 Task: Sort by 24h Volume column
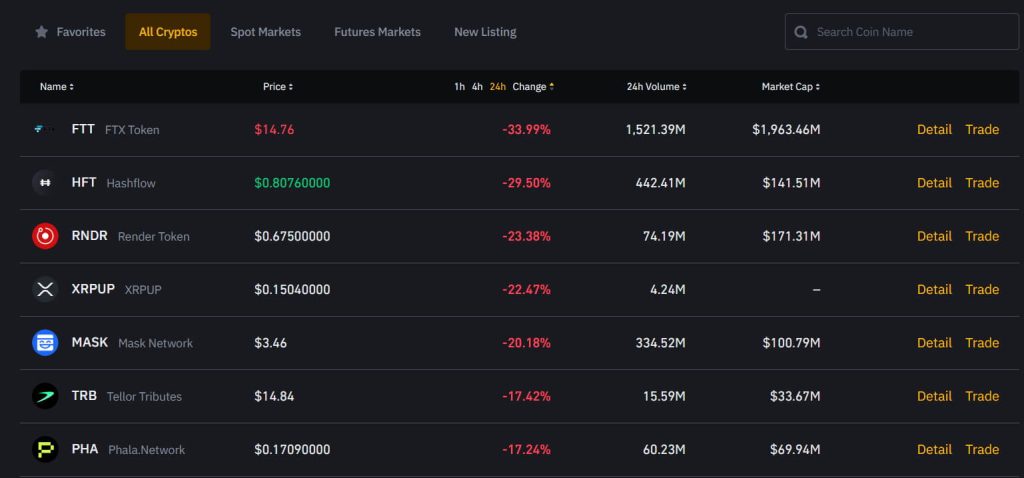tap(657, 87)
